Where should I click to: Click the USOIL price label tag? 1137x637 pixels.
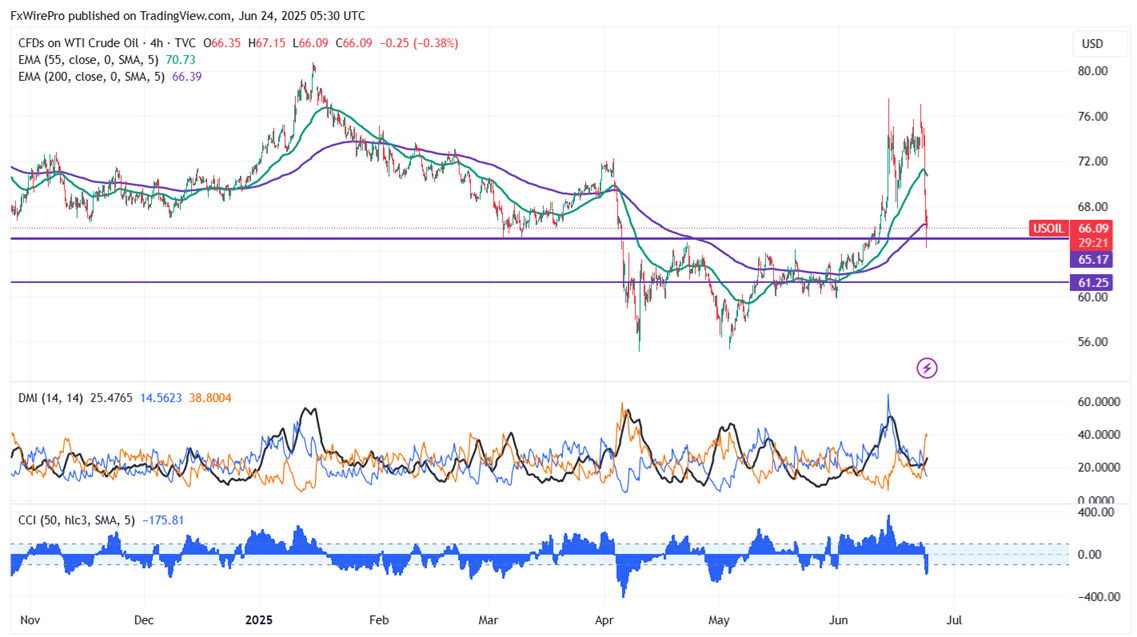pos(1048,229)
